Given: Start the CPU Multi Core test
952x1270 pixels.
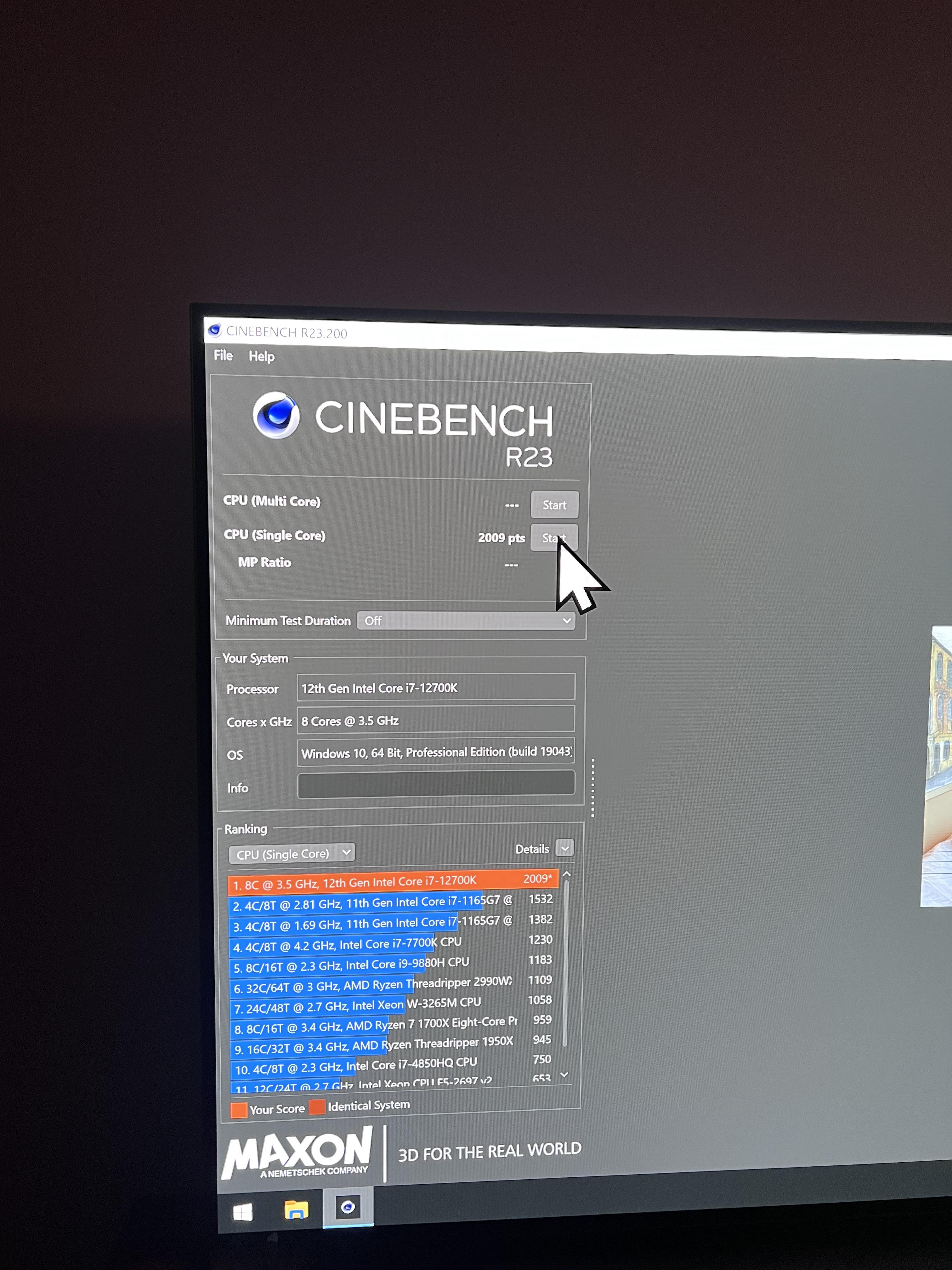Looking at the screenshot, I should coord(554,505).
